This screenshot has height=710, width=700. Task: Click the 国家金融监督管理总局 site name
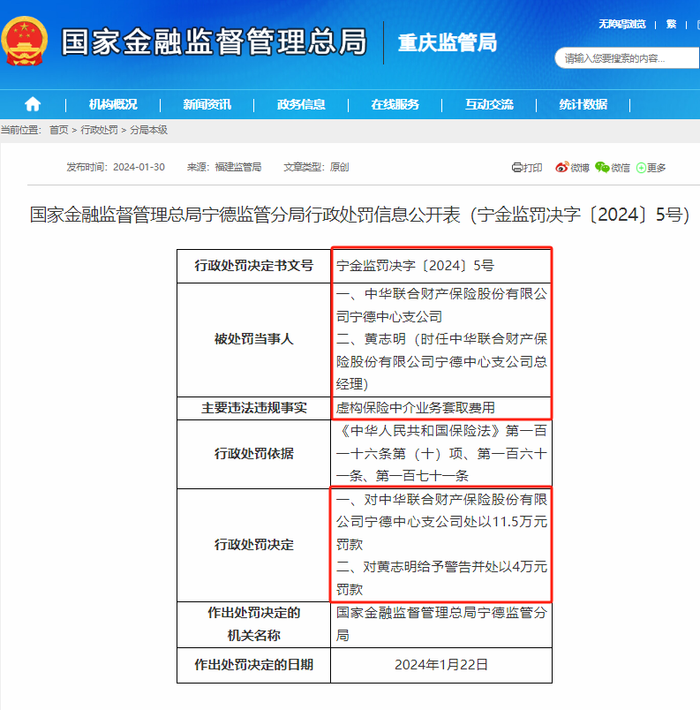tap(213, 42)
